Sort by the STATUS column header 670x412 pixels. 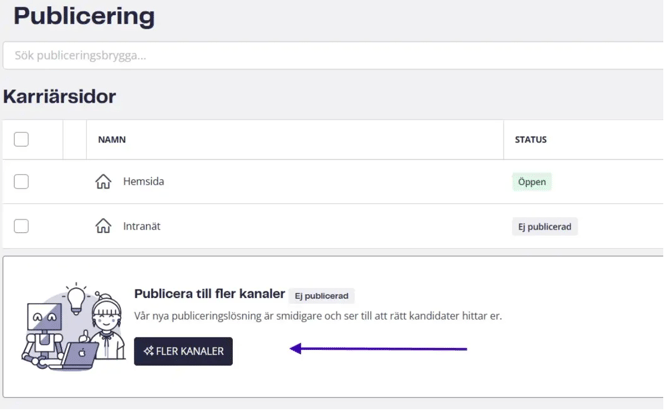click(x=530, y=140)
